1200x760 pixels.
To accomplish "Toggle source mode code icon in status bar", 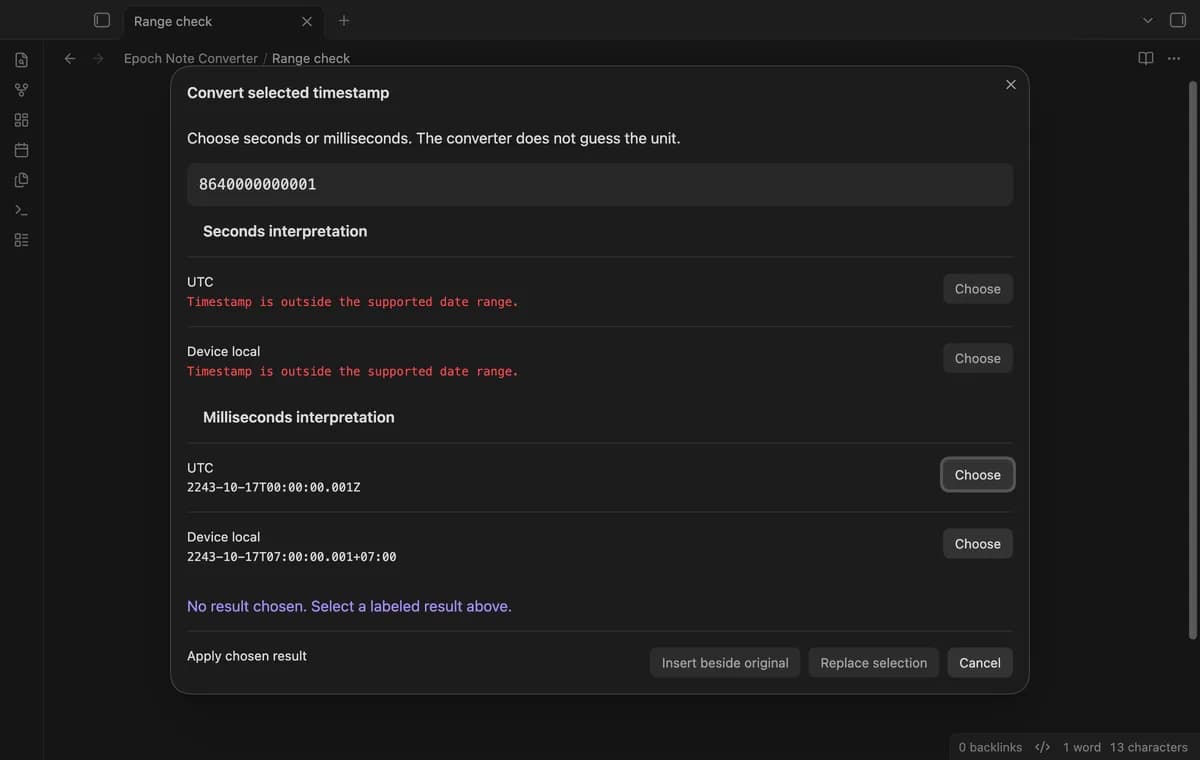I will [1042, 747].
